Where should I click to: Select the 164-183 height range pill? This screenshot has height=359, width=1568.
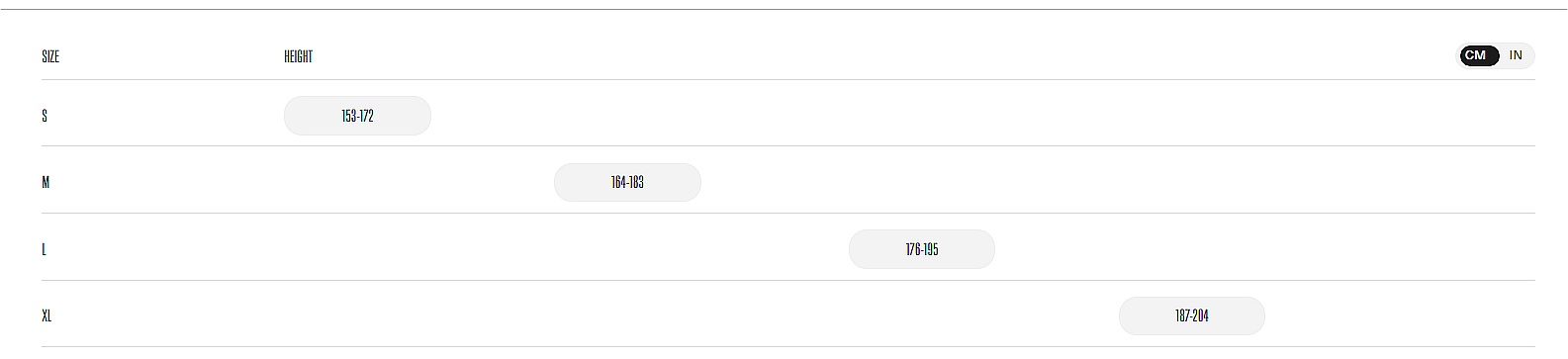[x=627, y=182]
